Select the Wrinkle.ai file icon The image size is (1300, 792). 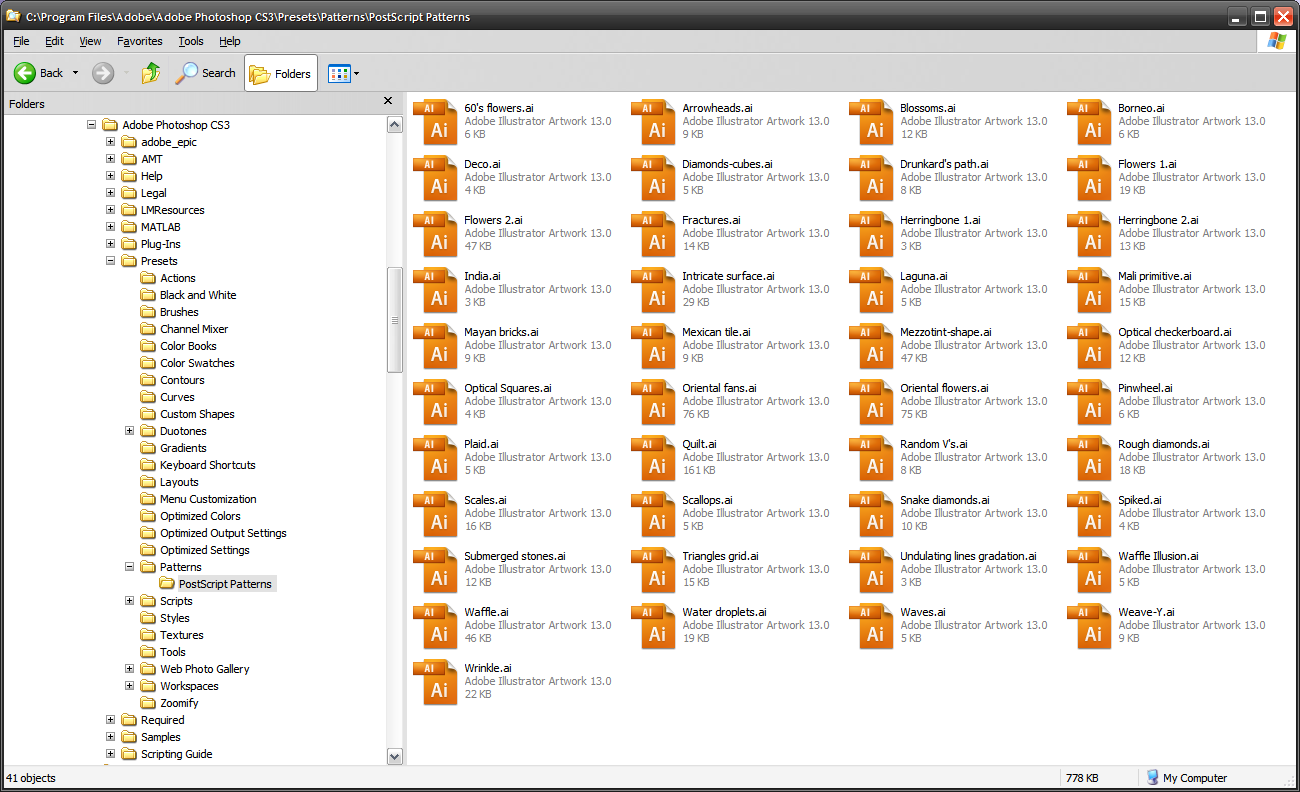tap(437, 682)
